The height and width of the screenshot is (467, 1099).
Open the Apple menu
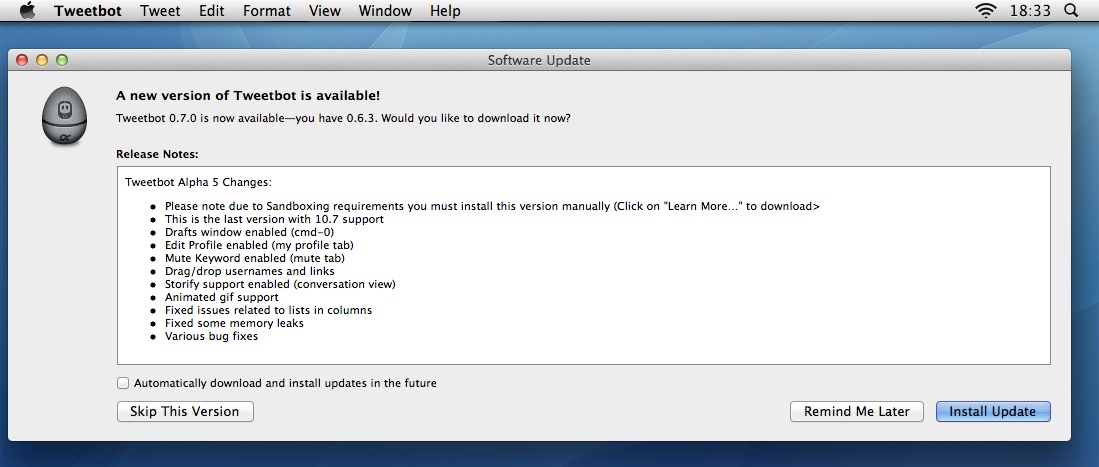pos(27,11)
